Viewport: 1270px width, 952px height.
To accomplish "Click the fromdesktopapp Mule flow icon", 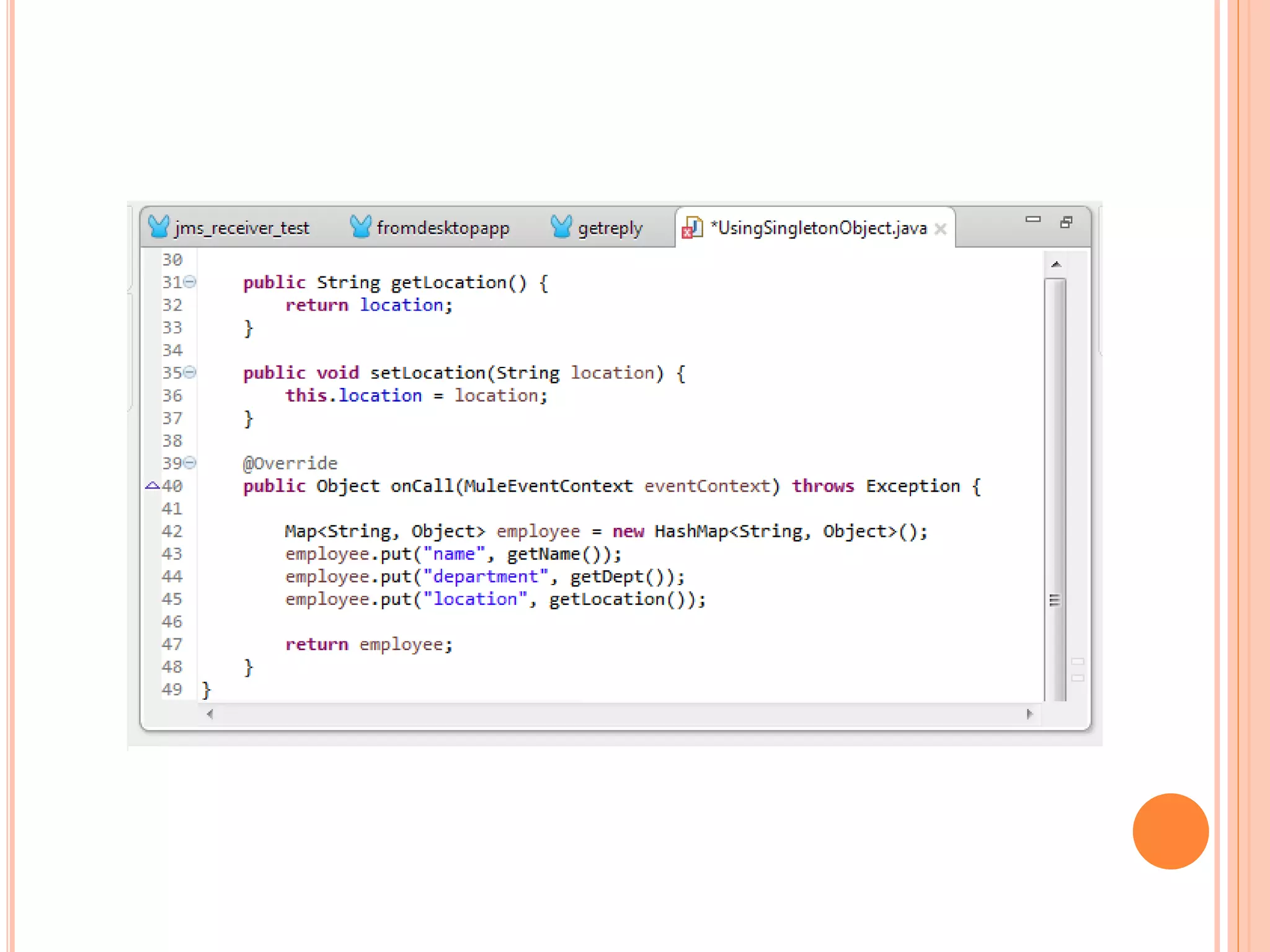I will pos(360,227).
